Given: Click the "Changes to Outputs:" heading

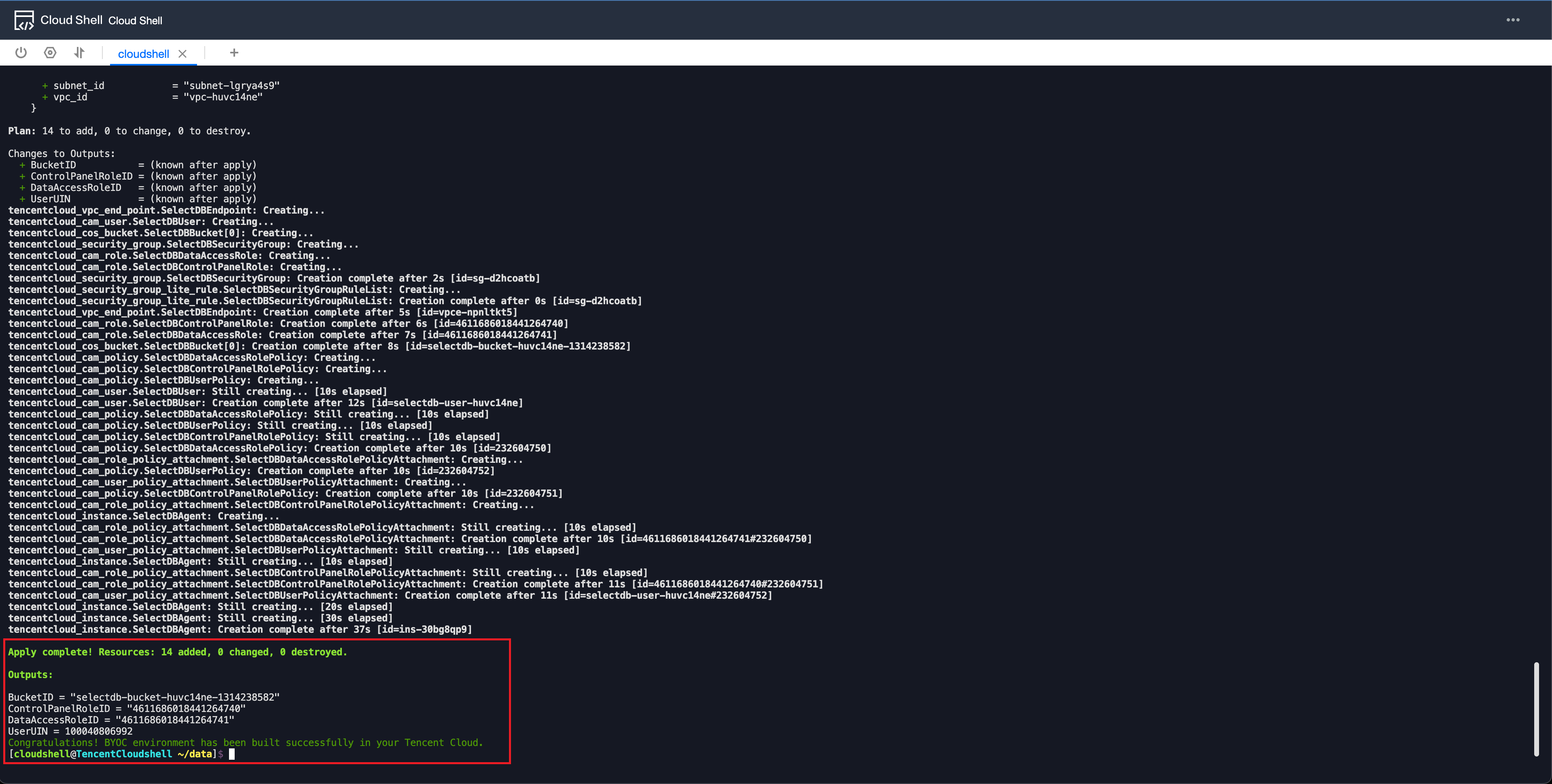Looking at the screenshot, I should pos(61,154).
